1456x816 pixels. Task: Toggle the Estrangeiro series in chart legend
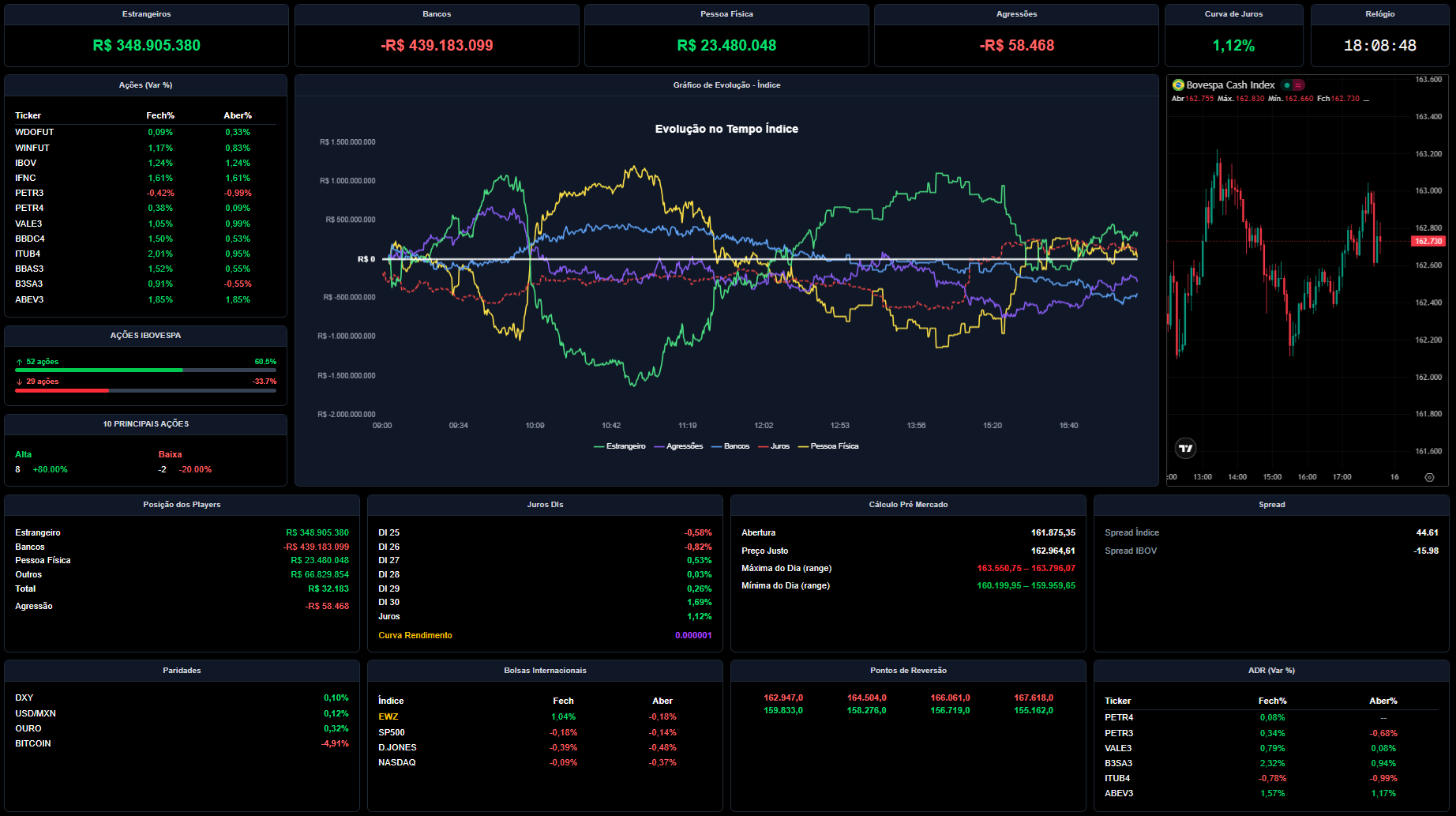pyautogui.click(x=620, y=446)
